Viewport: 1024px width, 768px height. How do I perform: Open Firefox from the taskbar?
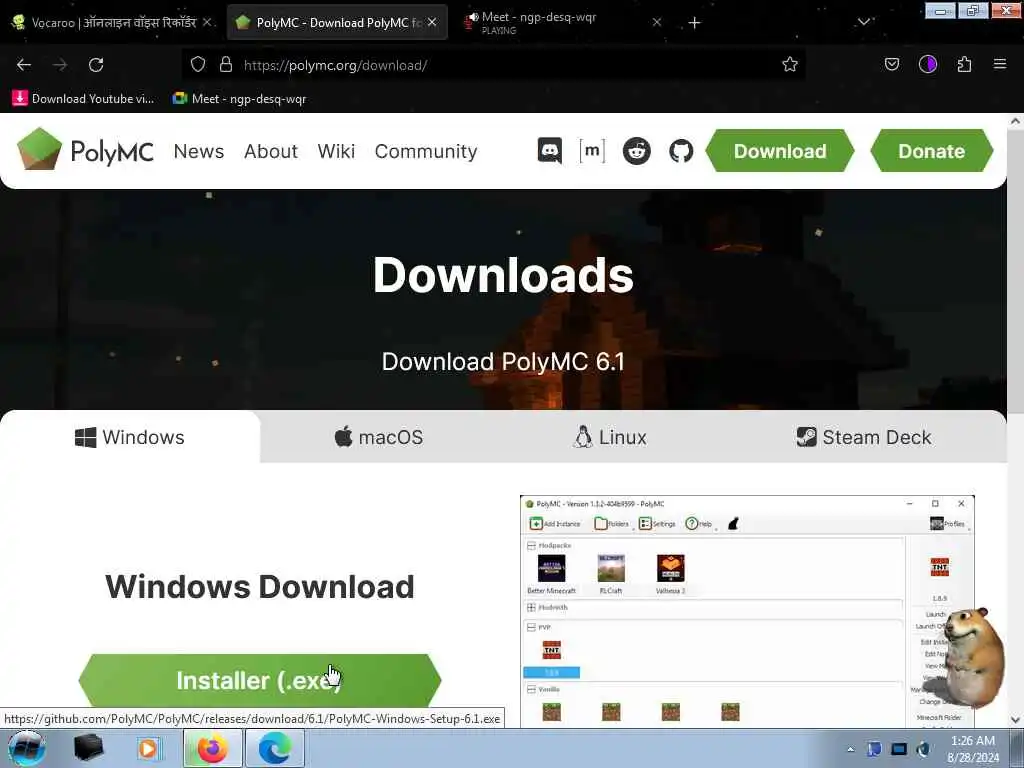213,748
